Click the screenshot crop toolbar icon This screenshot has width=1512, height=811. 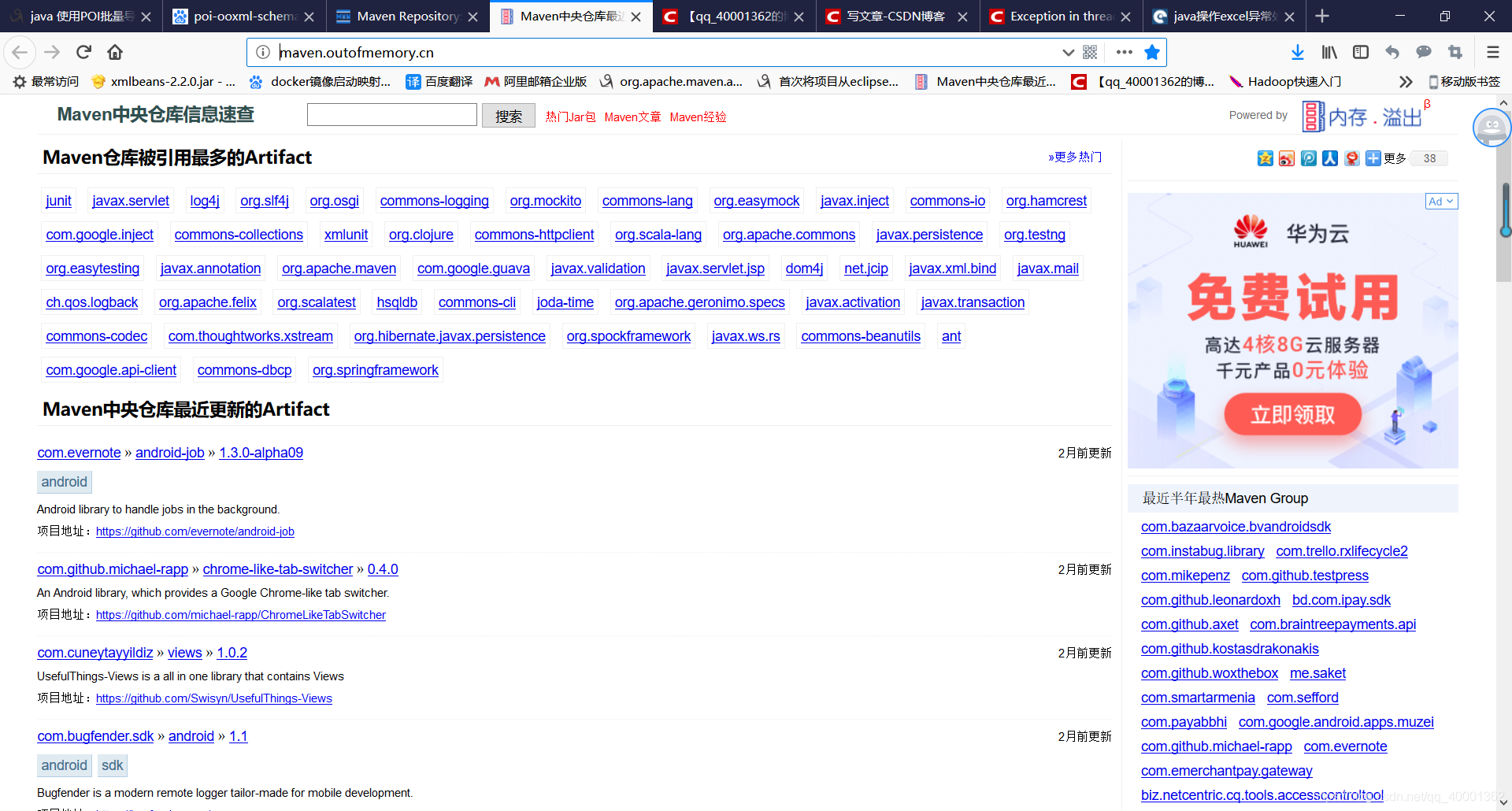point(1455,52)
